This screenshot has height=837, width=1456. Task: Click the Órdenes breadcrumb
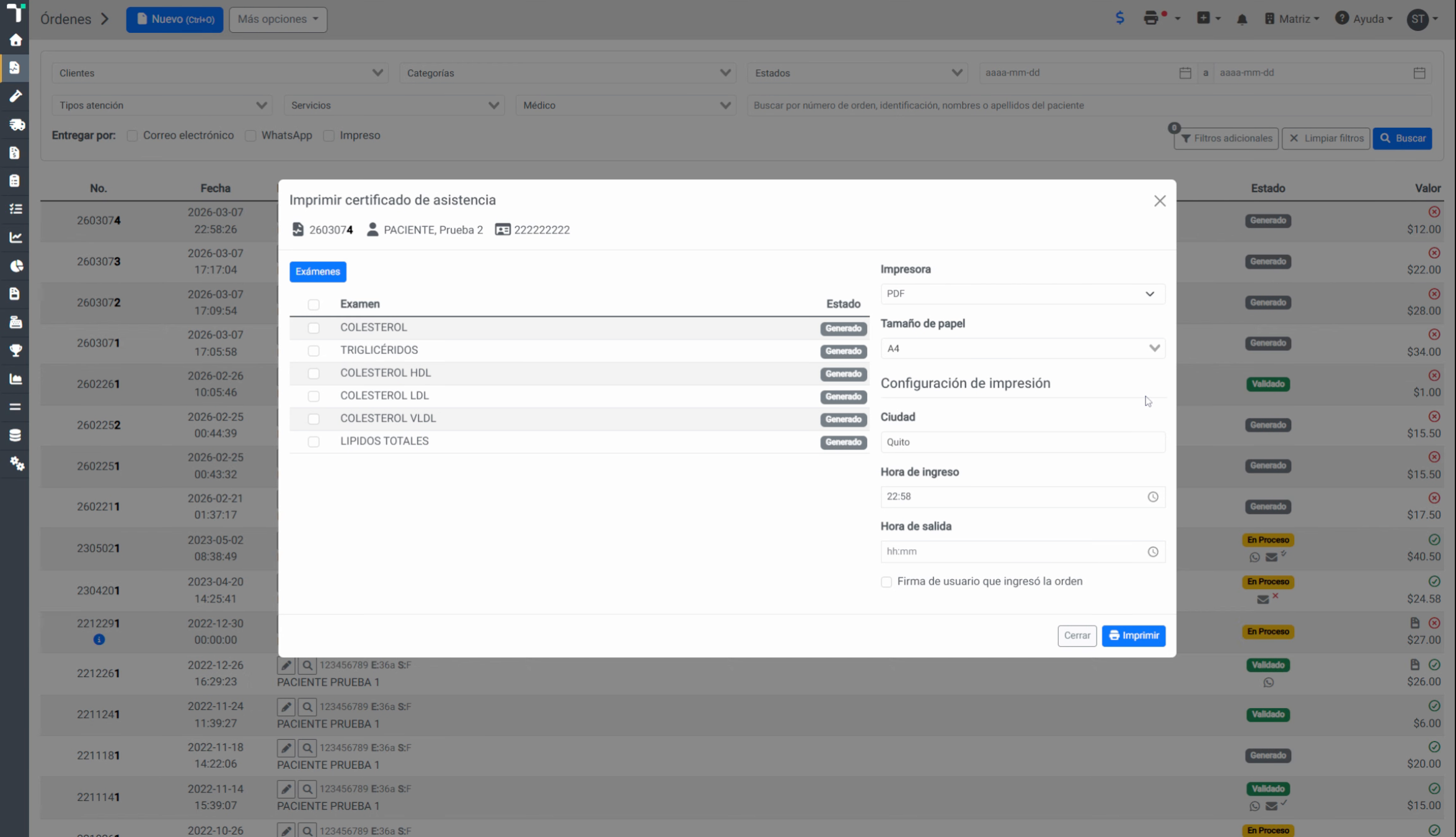[66, 19]
